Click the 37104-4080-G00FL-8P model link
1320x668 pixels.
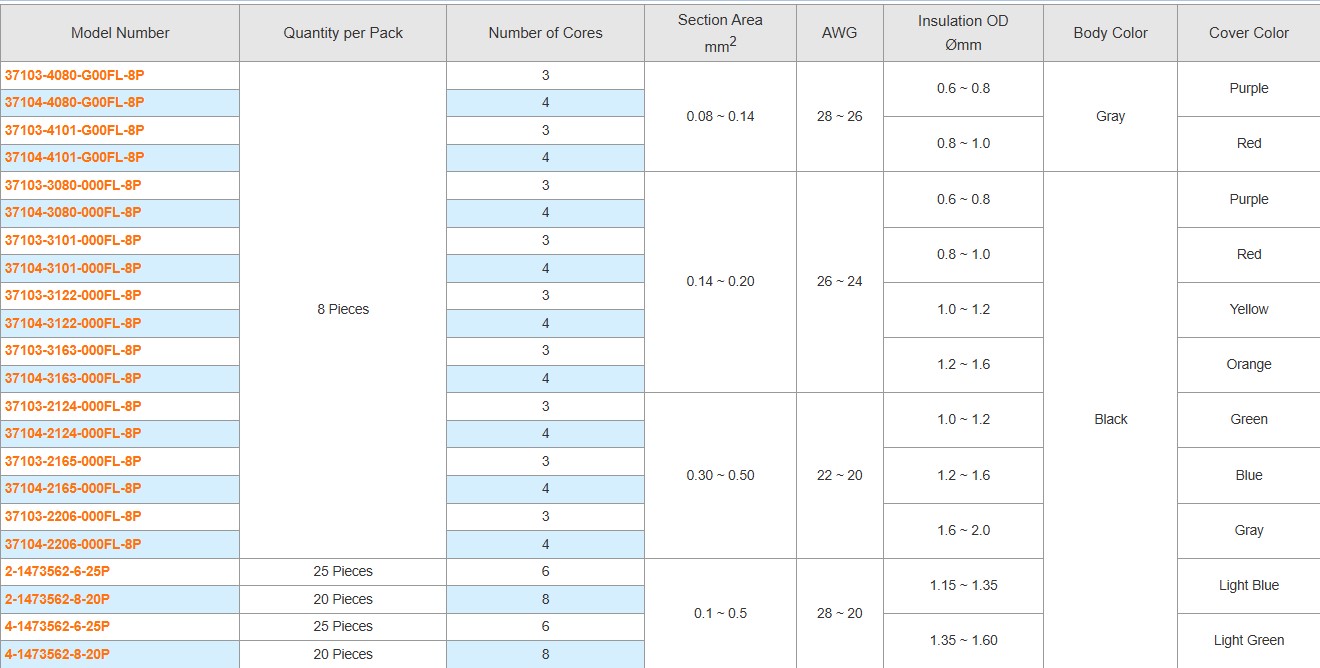pos(75,102)
